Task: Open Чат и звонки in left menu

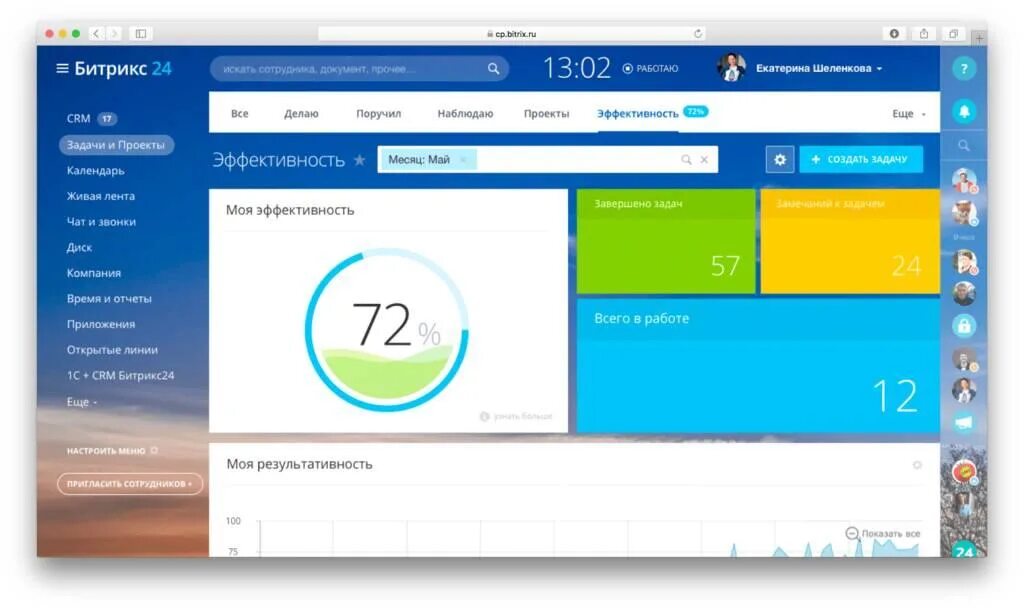Action: pyautogui.click(x=101, y=222)
